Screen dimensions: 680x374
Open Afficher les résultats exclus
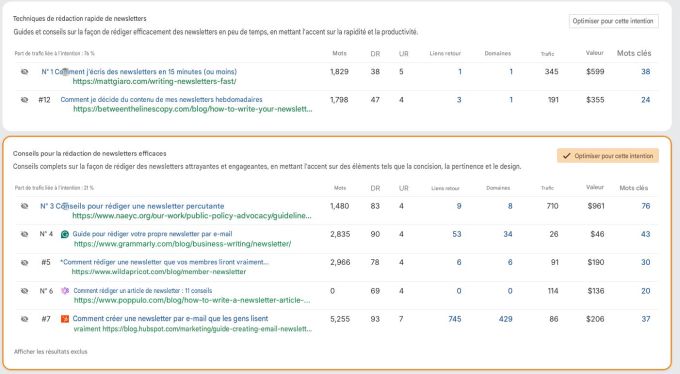coord(50,351)
